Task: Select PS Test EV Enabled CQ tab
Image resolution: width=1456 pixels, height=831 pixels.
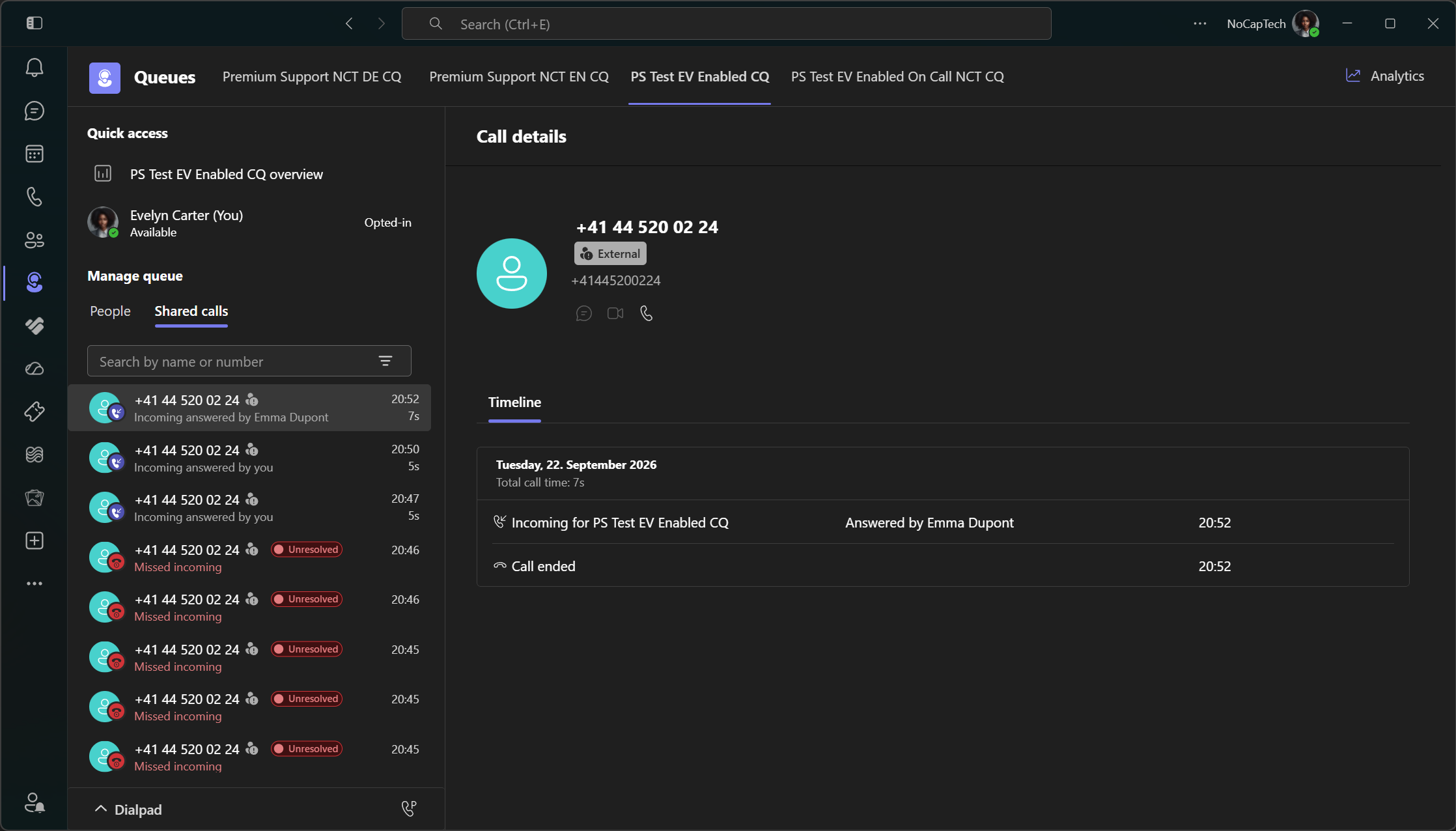Action: pyautogui.click(x=700, y=77)
